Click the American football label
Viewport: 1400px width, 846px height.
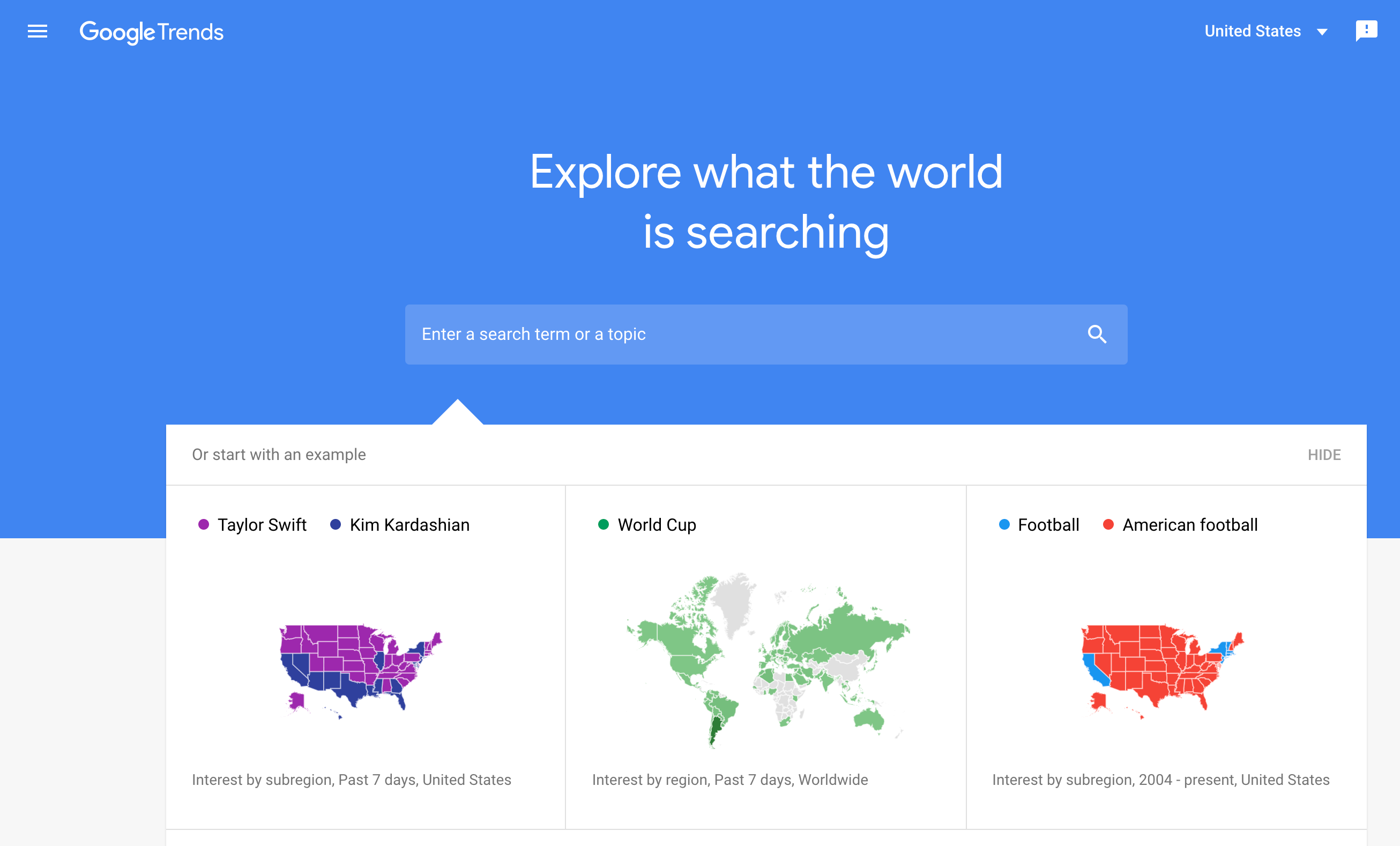point(1190,524)
